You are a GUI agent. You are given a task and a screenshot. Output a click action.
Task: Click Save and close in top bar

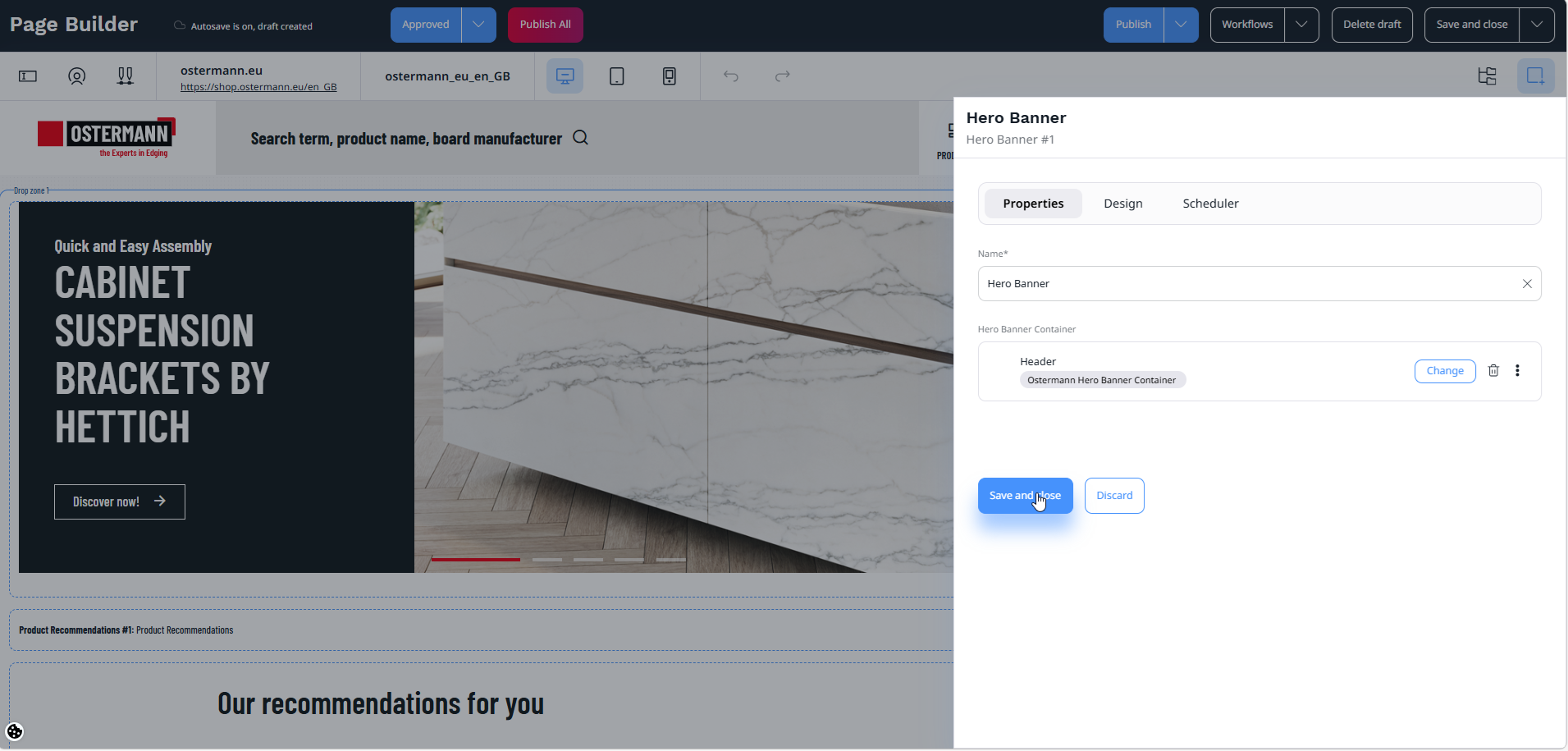pyautogui.click(x=1472, y=25)
